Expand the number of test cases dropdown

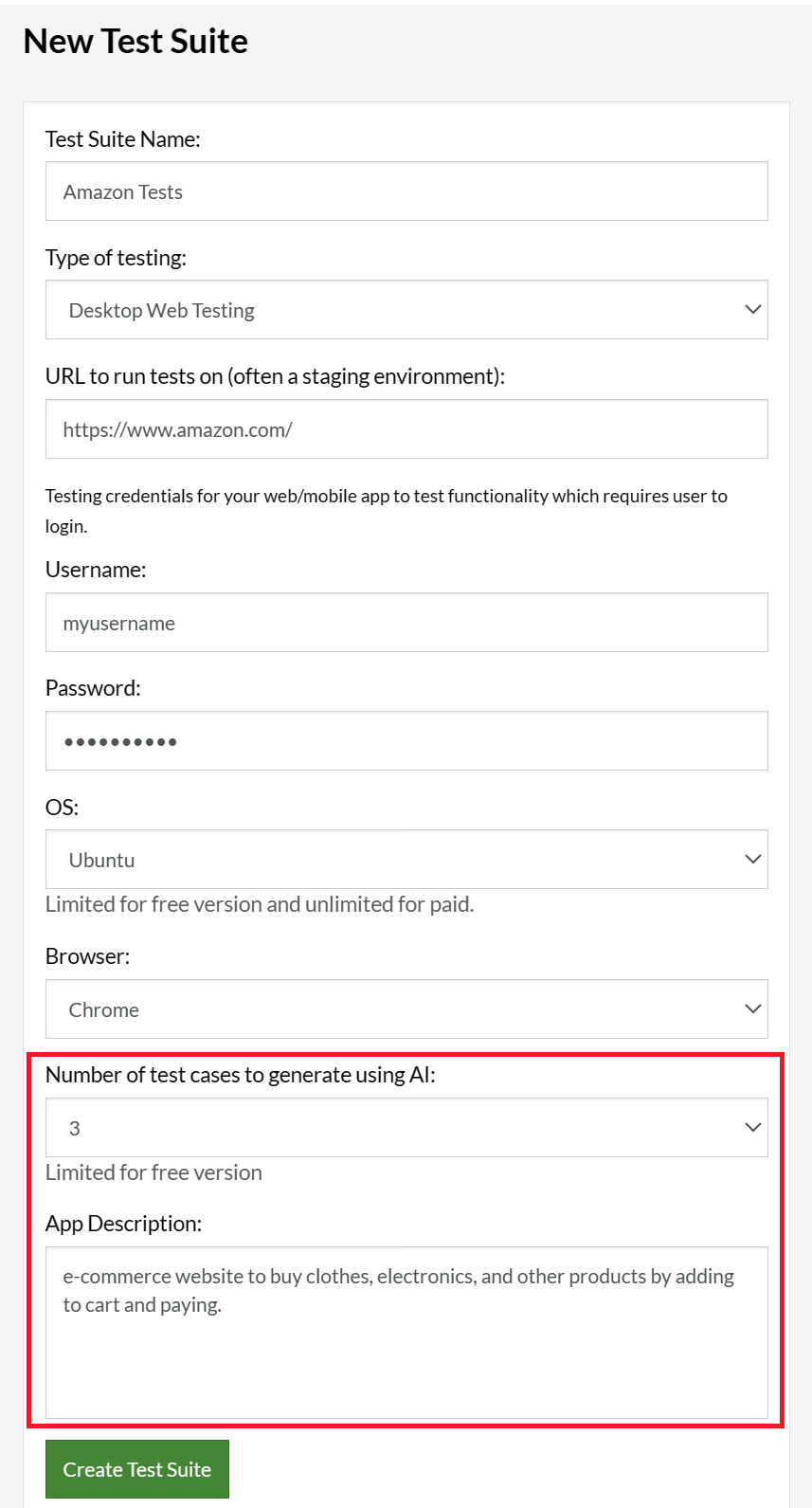pyautogui.click(x=406, y=1128)
